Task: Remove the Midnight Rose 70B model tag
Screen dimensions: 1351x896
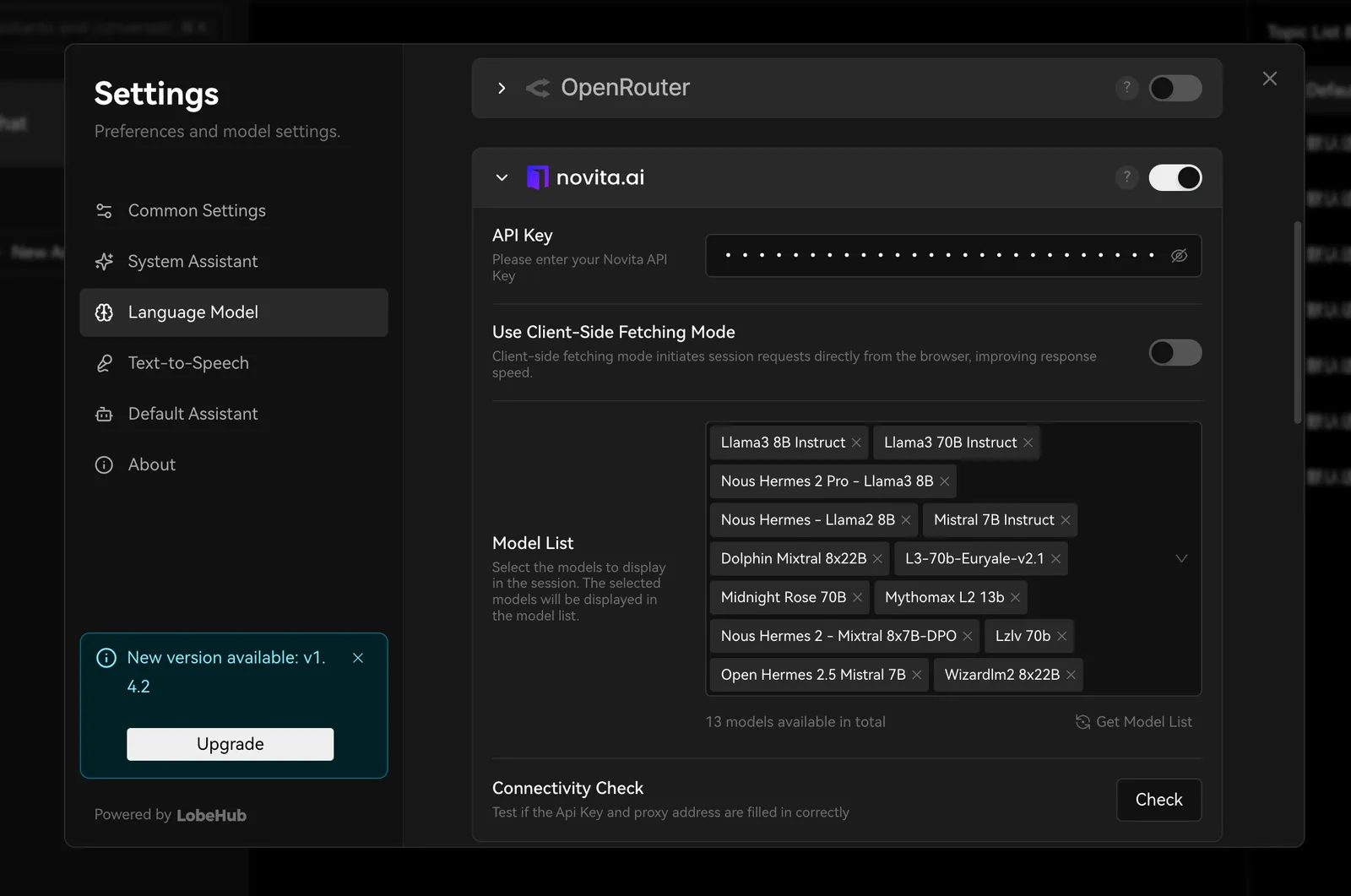Action: point(857,597)
